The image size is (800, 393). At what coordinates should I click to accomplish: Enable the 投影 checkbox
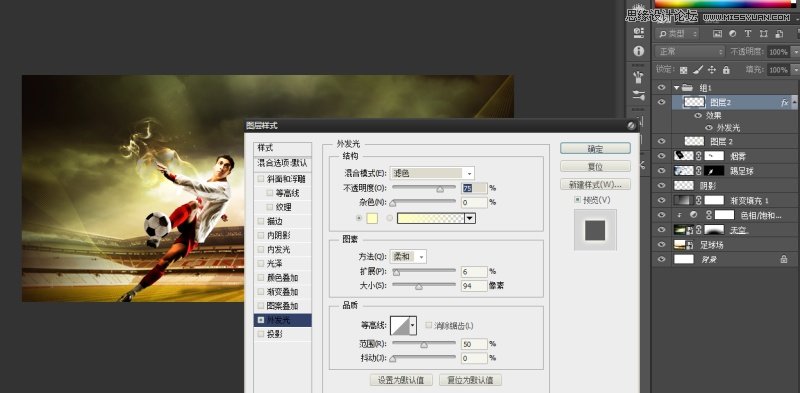tap(261, 334)
